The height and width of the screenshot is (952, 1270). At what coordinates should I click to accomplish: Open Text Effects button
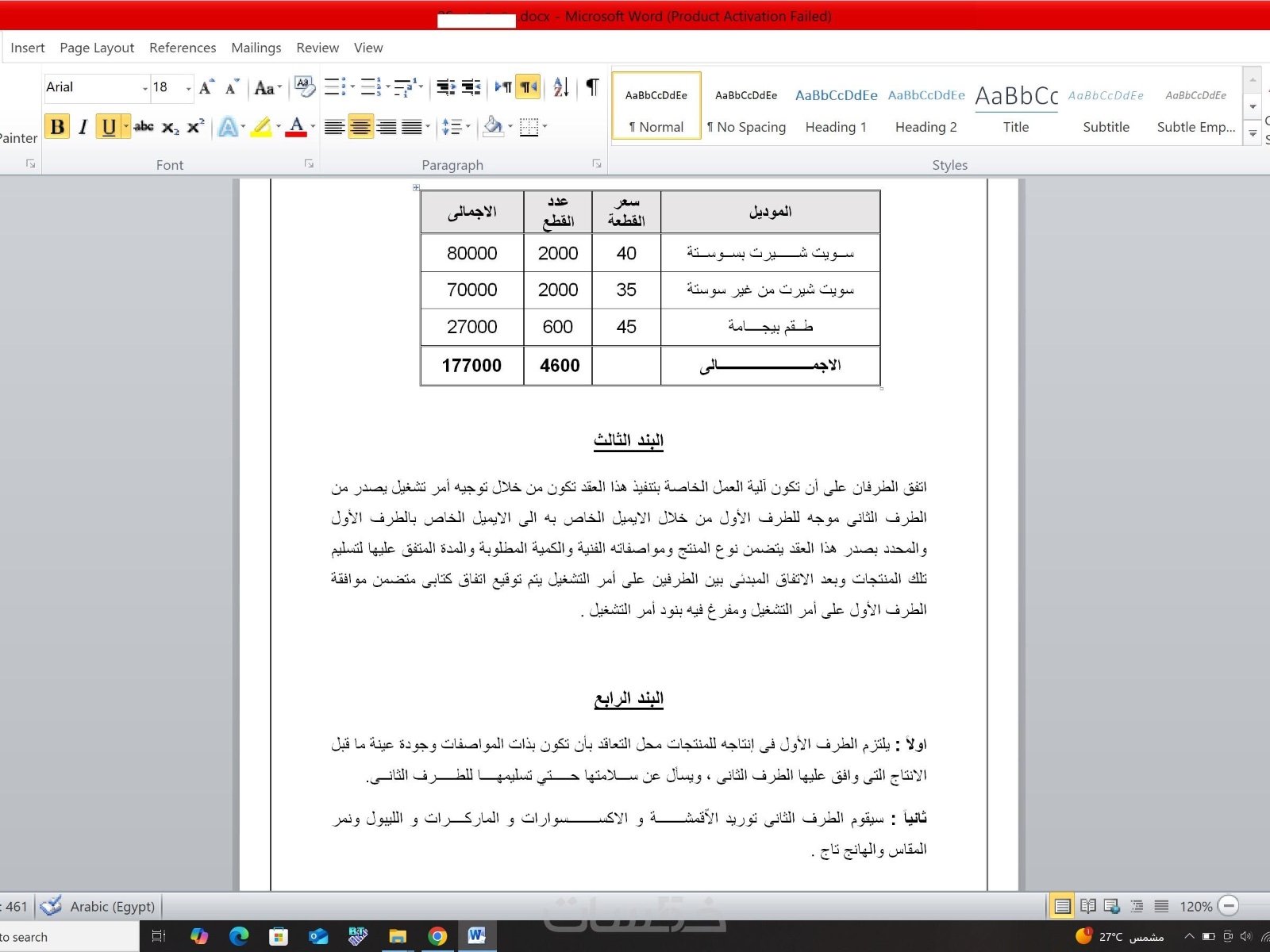pyautogui.click(x=228, y=127)
